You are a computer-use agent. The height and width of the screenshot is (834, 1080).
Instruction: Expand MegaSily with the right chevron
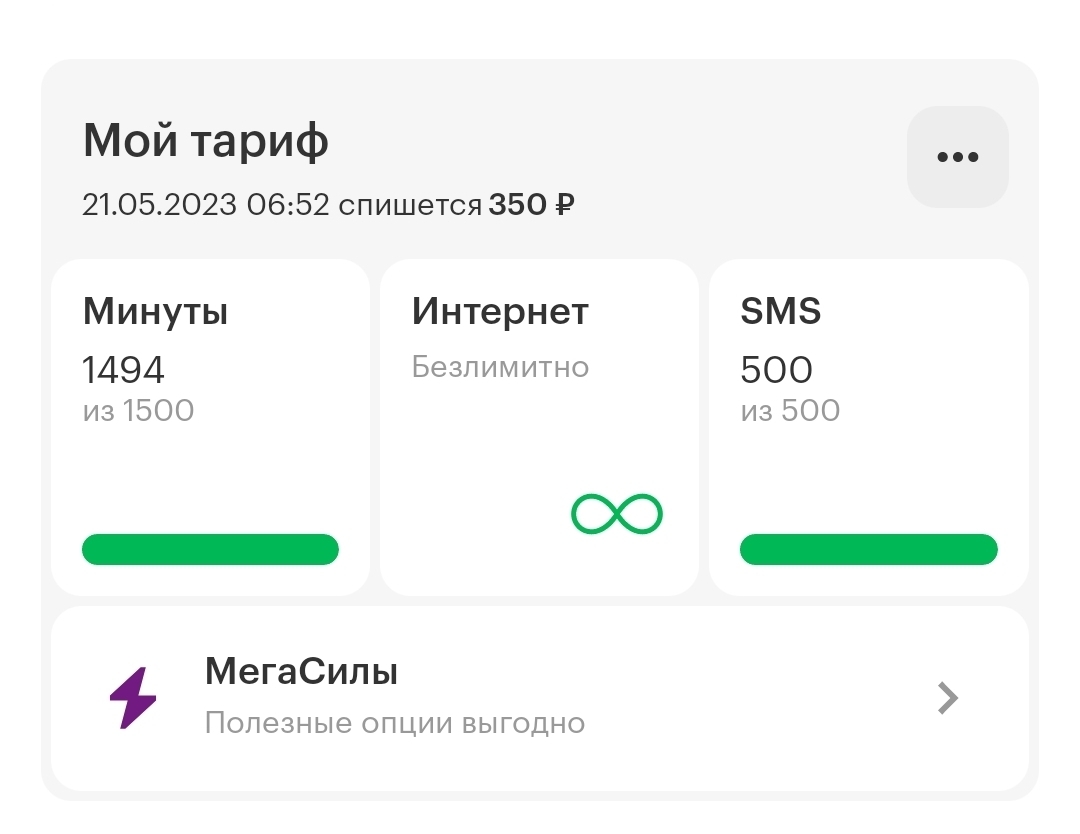(x=947, y=698)
